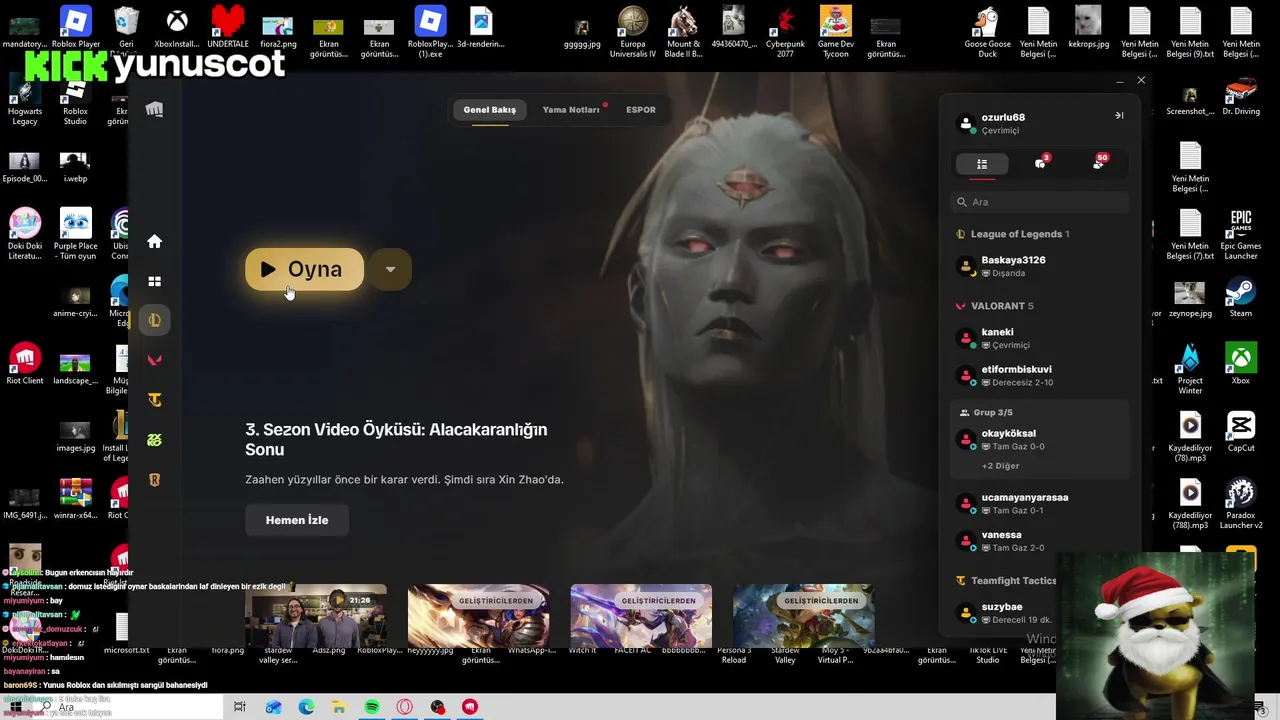Open Goose Goose Duck desktop shortcut
The image size is (1280, 720).
click(987, 31)
